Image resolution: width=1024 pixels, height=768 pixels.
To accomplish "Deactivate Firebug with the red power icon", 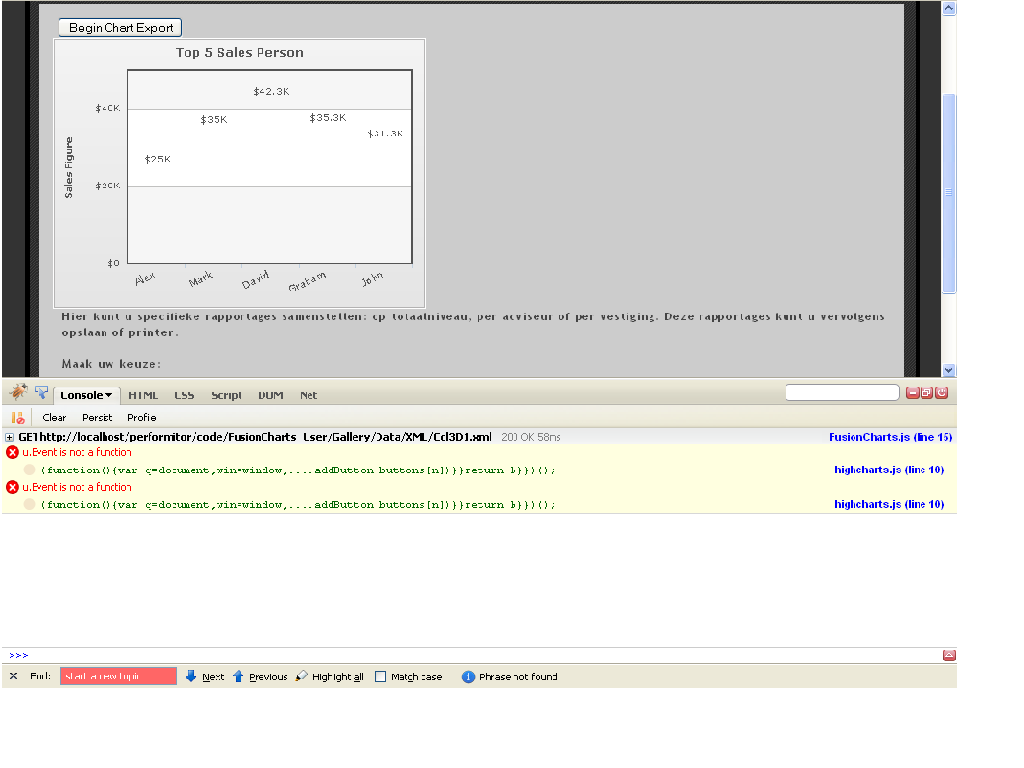I will tap(941, 393).
